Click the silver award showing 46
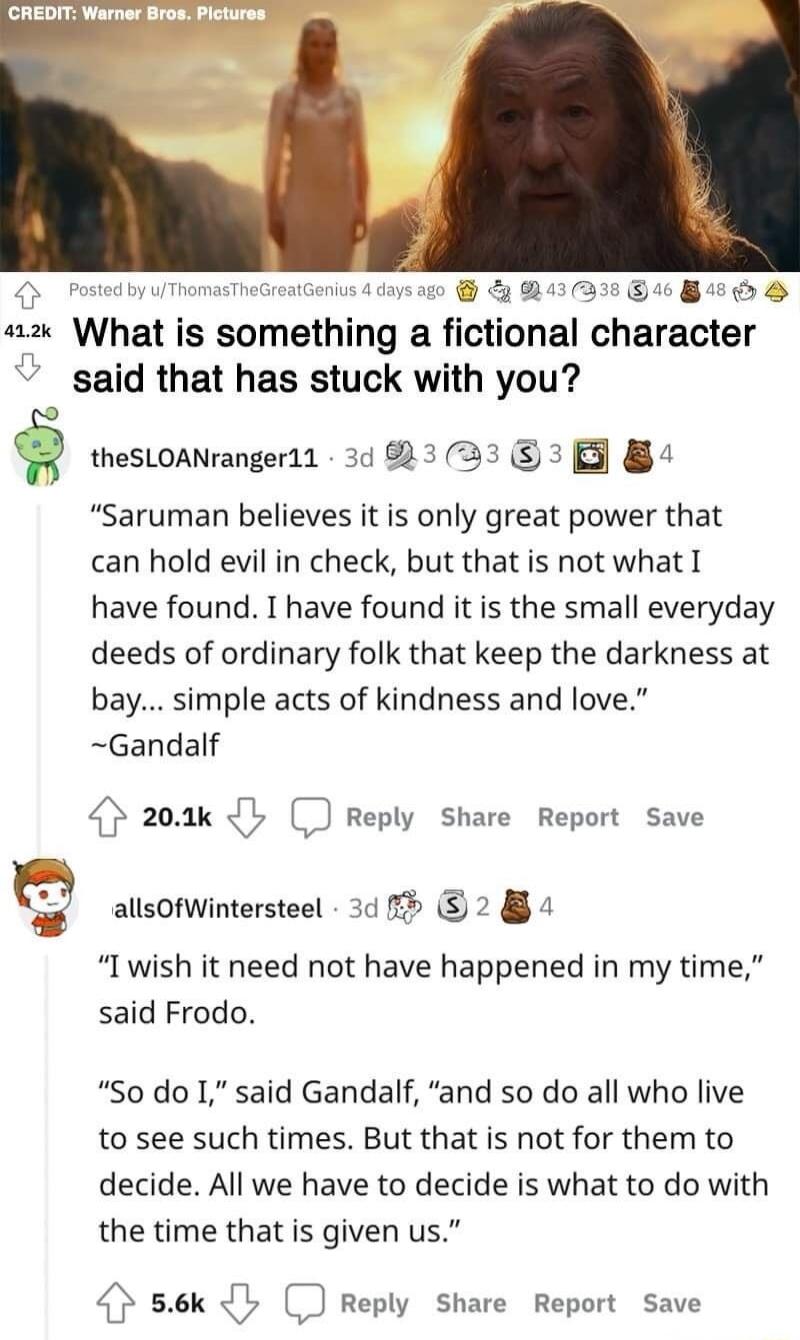This screenshot has width=800, height=1340. [637, 293]
